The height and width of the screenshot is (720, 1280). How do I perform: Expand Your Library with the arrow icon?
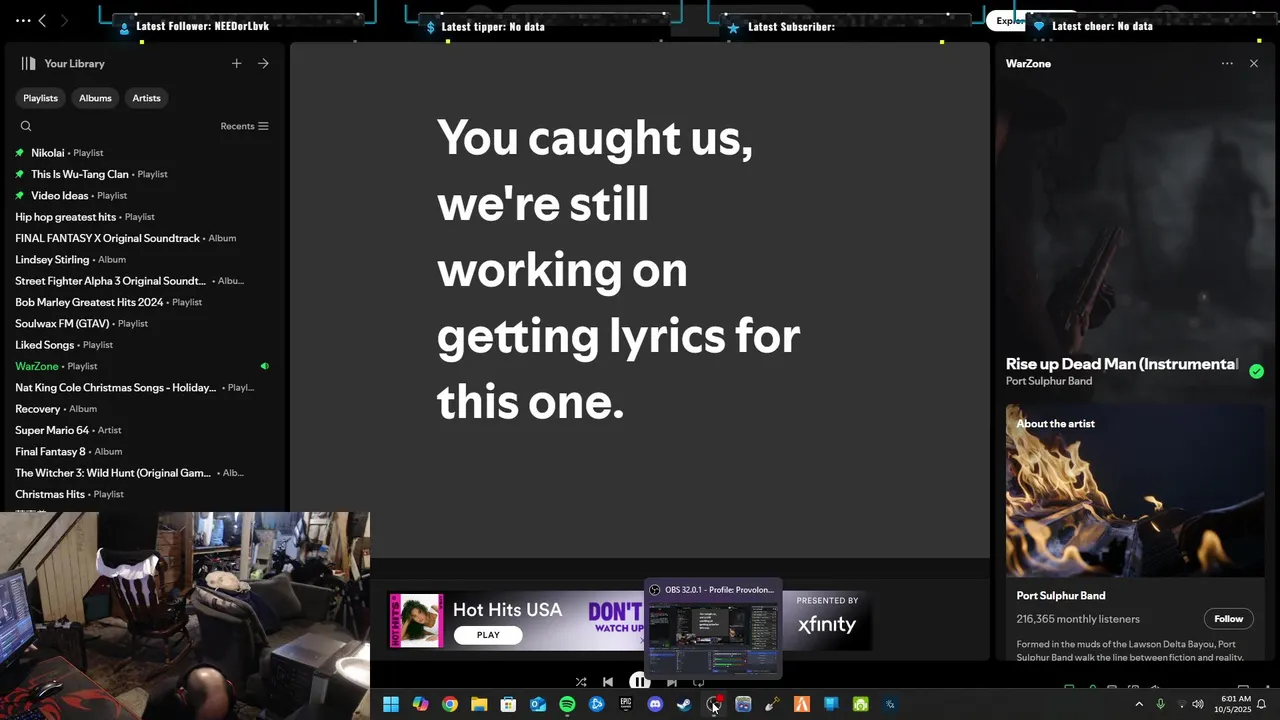click(263, 63)
